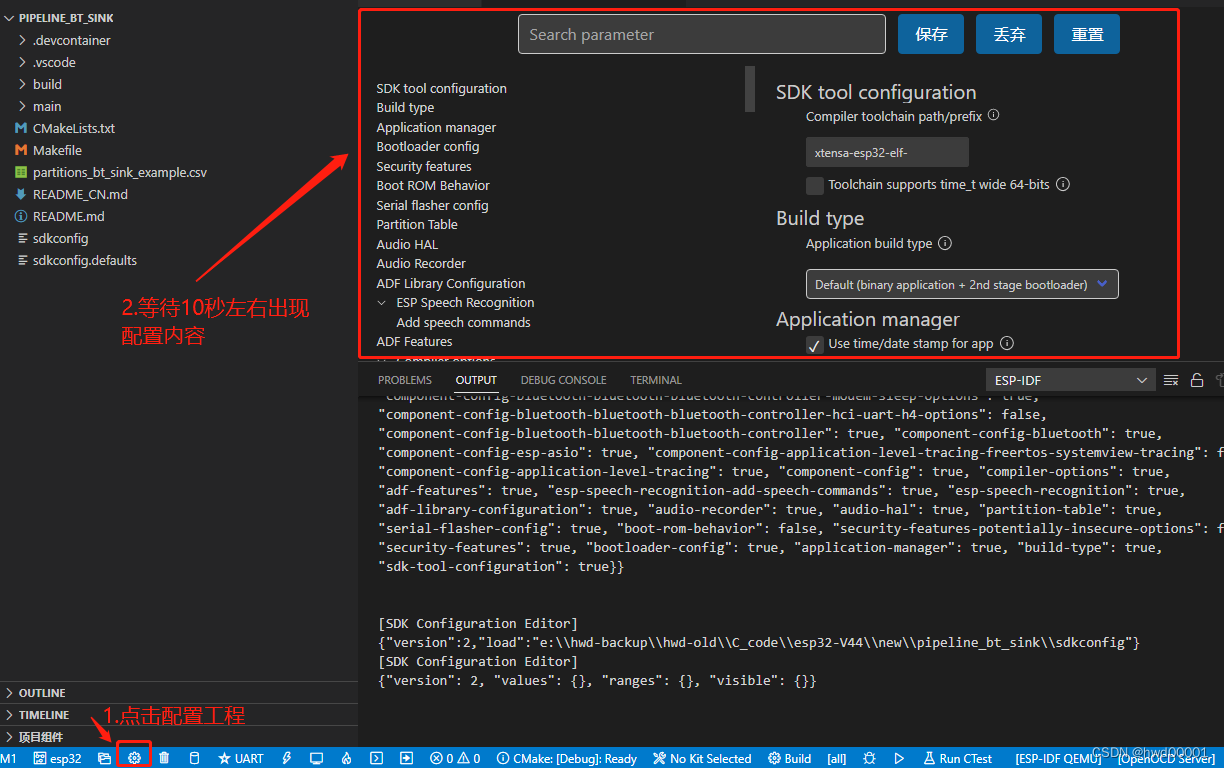Click ESP-IDF QEMU status item
1224x768 pixels.
click(x=1058, y=758)
